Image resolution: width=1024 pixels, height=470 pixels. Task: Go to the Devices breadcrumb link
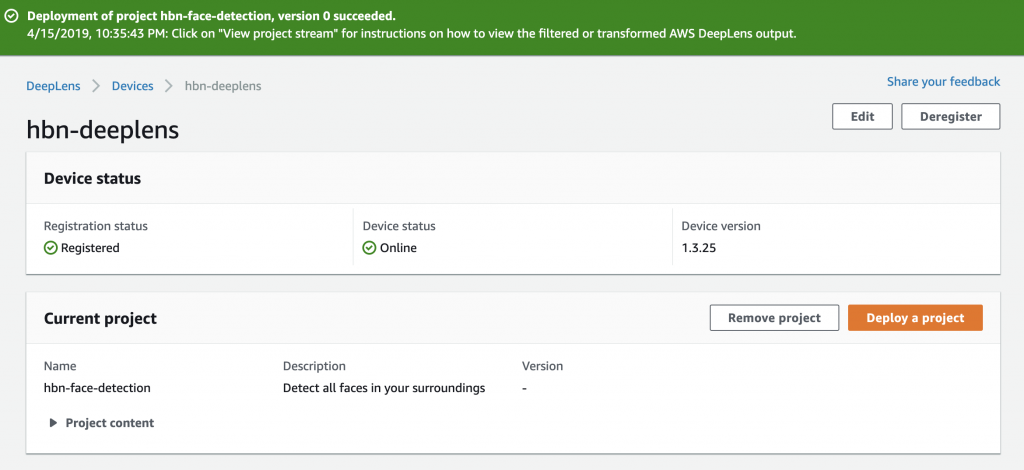point(133,86)
